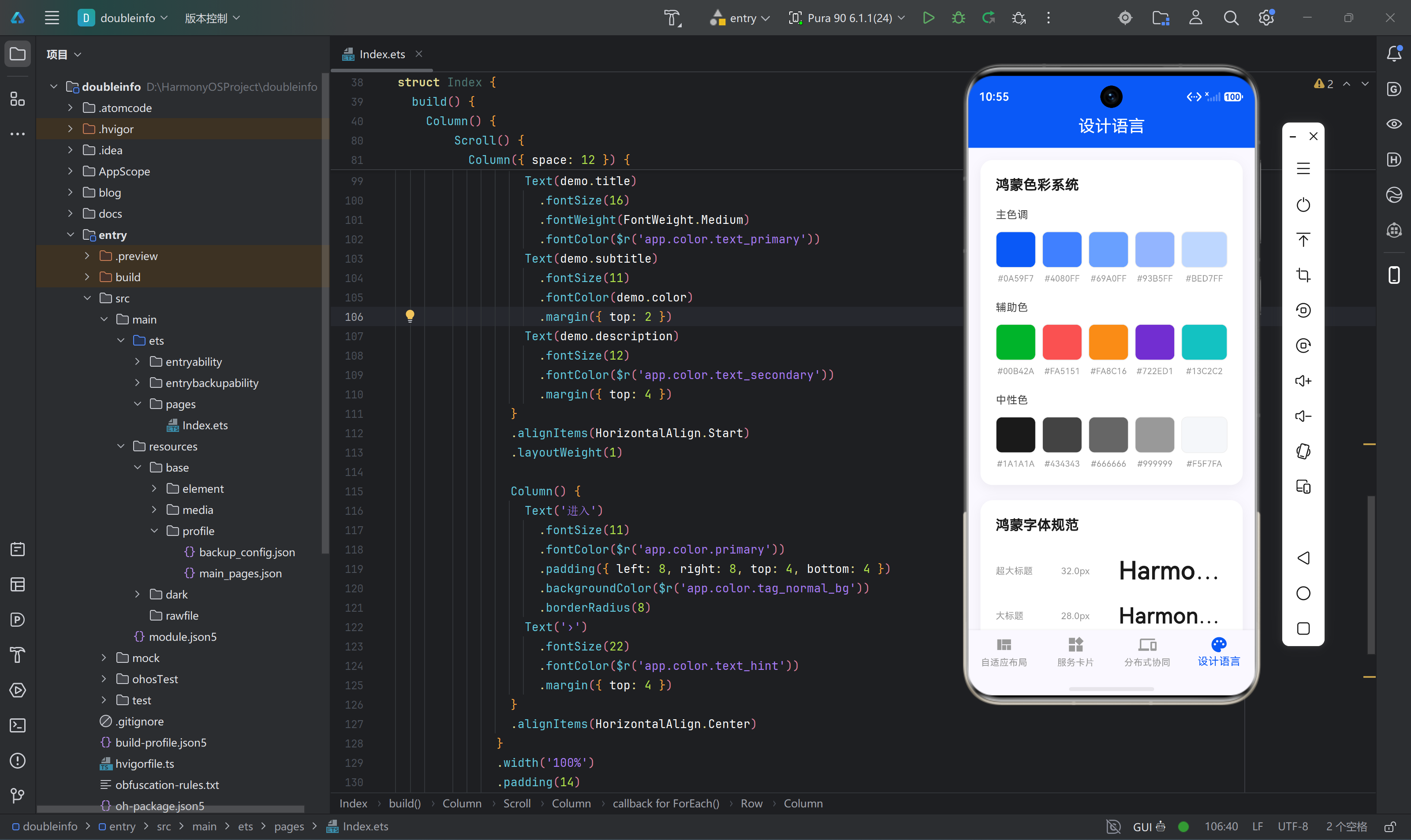Click the Scroll breadcrumb under editor
Image resolution: width=1411 pixels, height=840 pixels.
[517, 804]
